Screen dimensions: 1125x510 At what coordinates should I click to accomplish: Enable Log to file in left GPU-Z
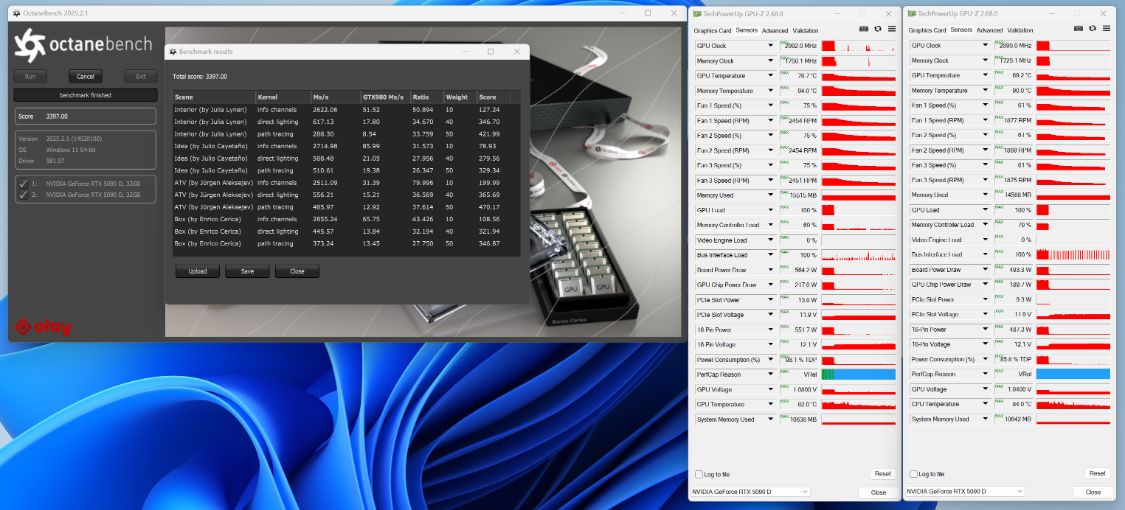(699, 474)
